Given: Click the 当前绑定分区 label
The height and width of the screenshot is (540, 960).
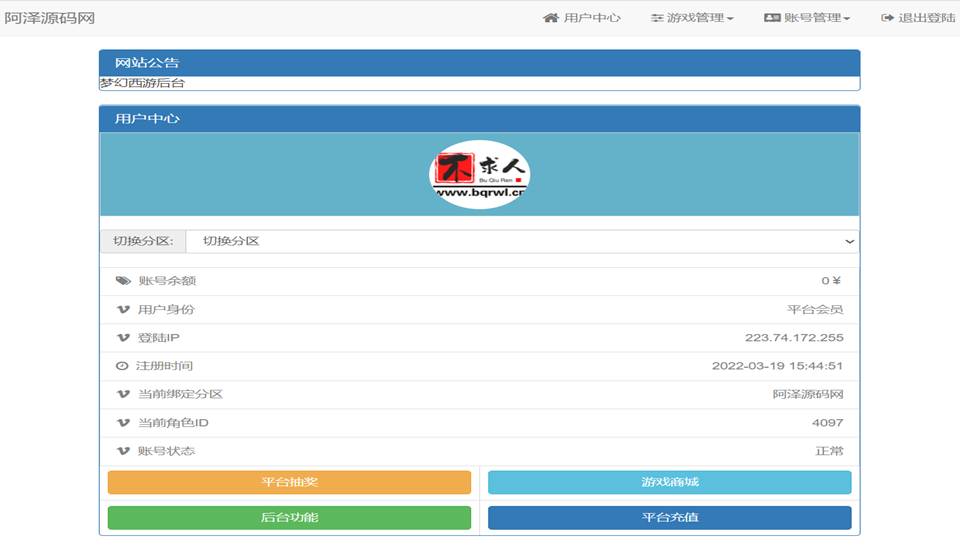Looking at the screenshot, I should pos(181,394).
